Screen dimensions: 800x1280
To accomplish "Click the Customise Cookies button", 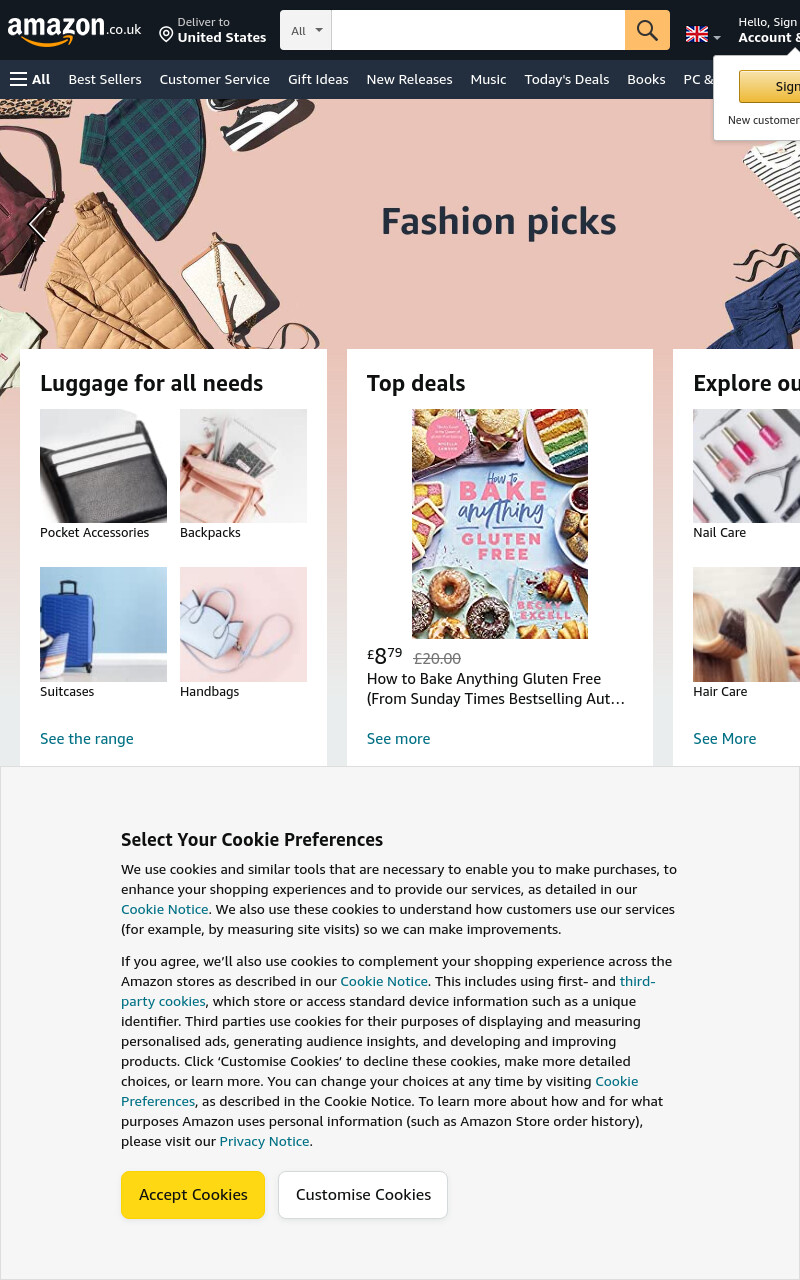I will coord(363,1194).
